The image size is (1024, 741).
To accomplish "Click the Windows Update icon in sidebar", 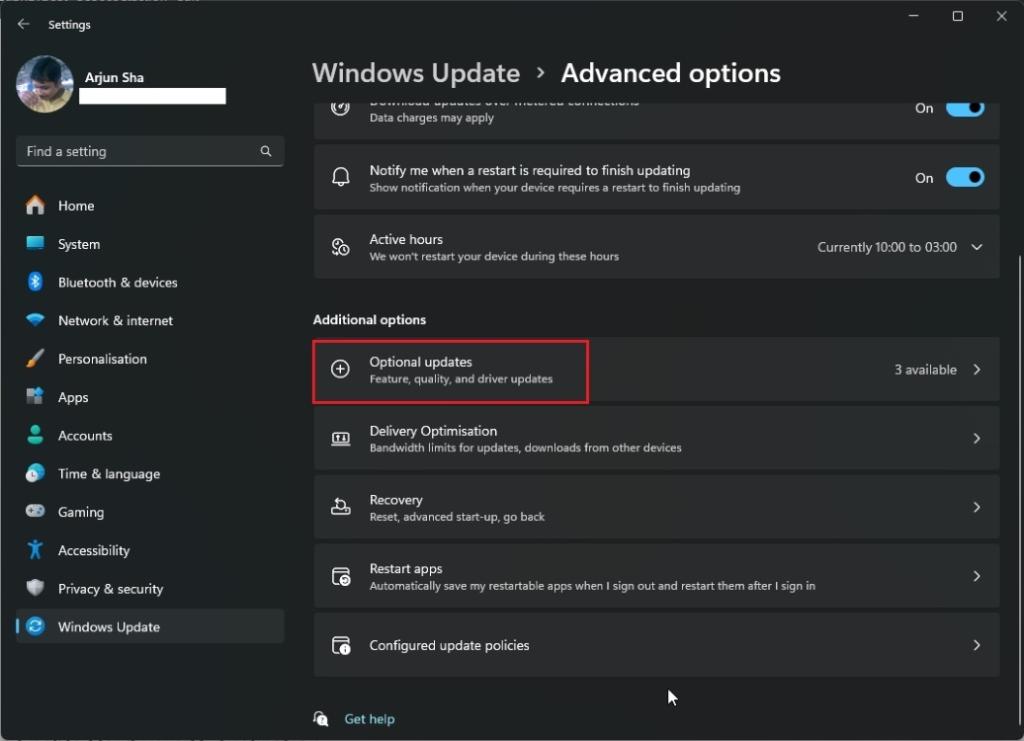I will [x=34, y=626].
